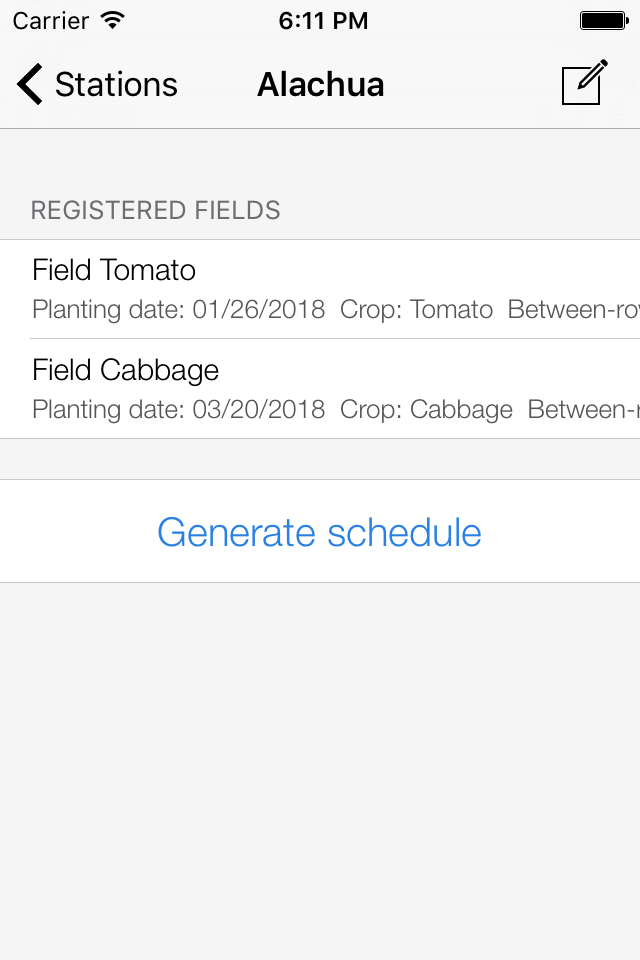Click the gray gap above Generate schedule
Screen dimensions: 640x960
pos(320,459)
